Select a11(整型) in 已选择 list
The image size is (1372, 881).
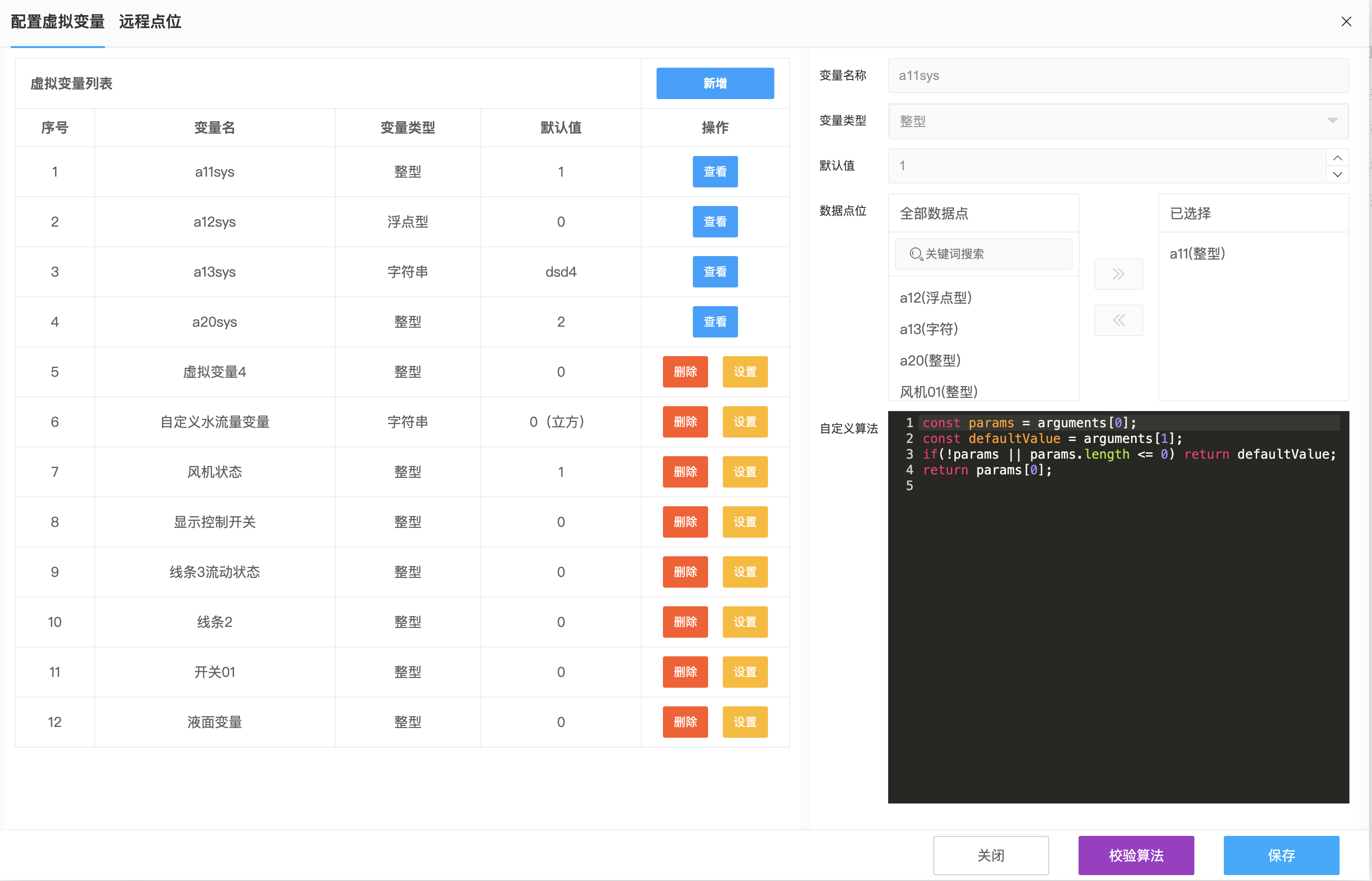(x=1197, y=254)
